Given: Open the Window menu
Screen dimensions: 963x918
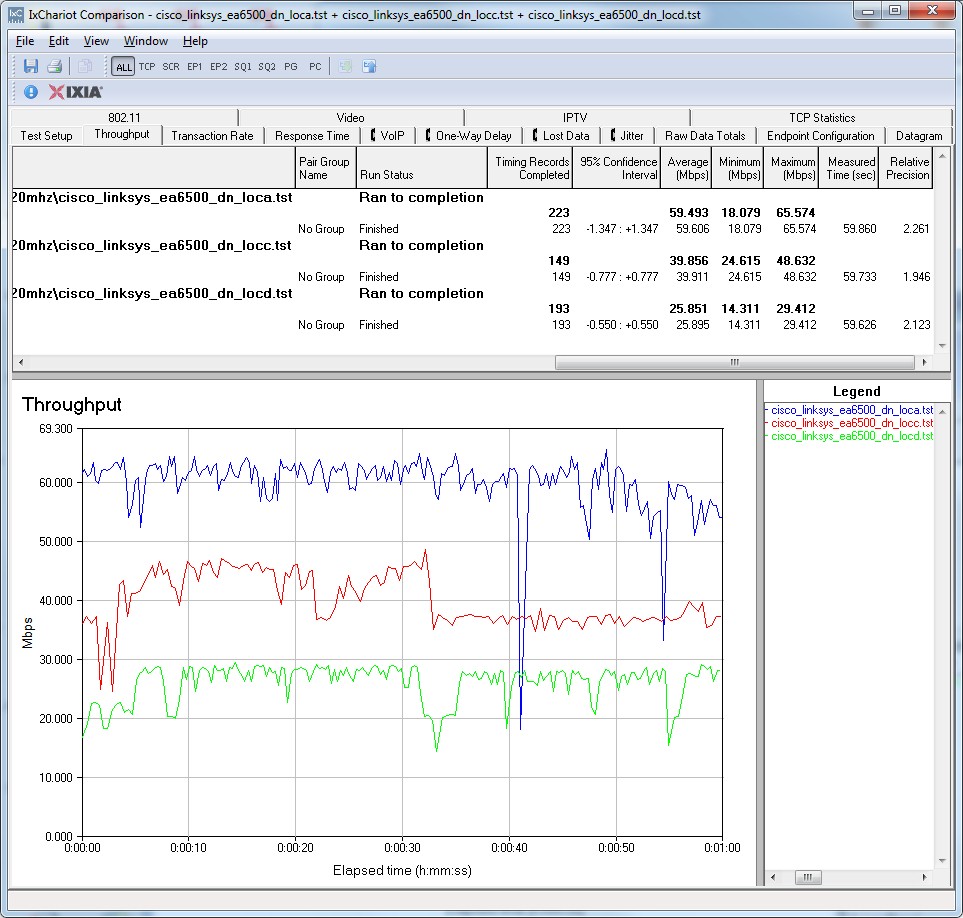Looking at the screenshot, I should tap(146, 41).
